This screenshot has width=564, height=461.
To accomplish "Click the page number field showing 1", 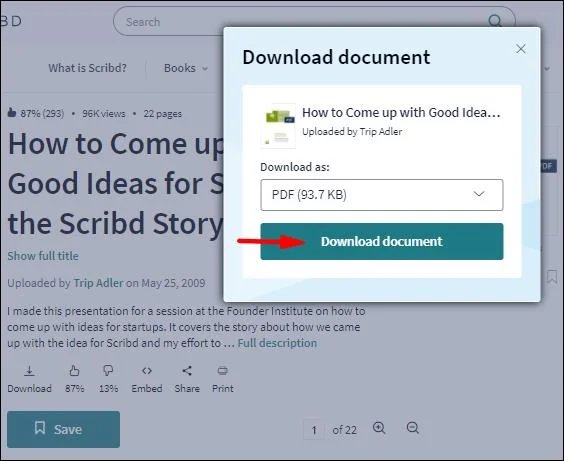I will coord(314,429).
